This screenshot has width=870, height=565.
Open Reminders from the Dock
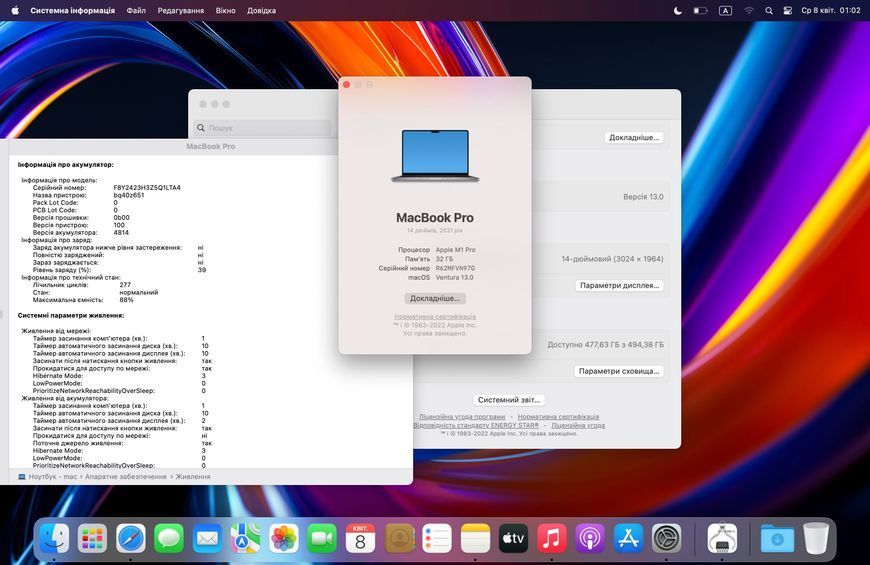coord(437,538)
